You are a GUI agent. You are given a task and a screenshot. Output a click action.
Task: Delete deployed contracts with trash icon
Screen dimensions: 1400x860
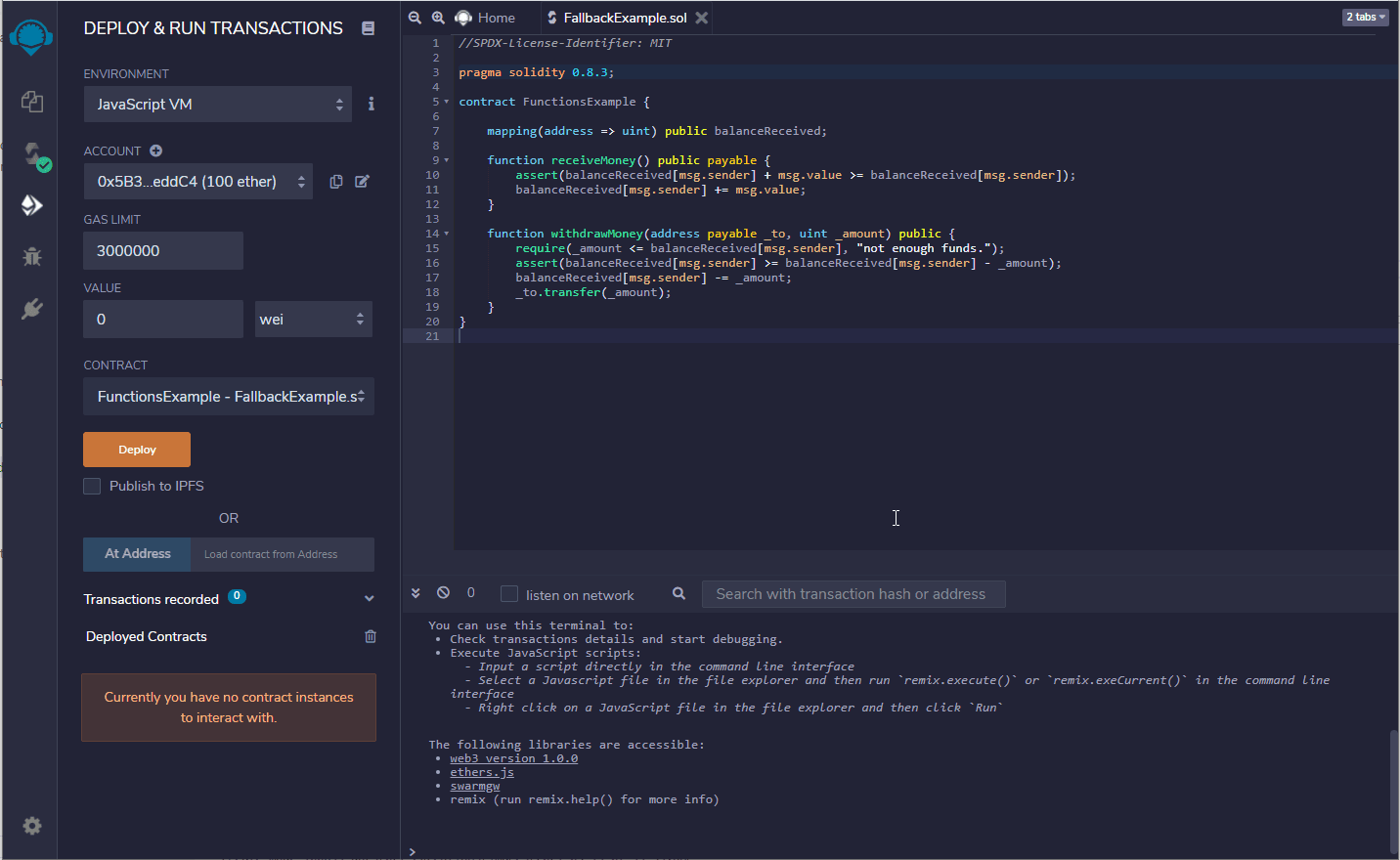[371, 636]
